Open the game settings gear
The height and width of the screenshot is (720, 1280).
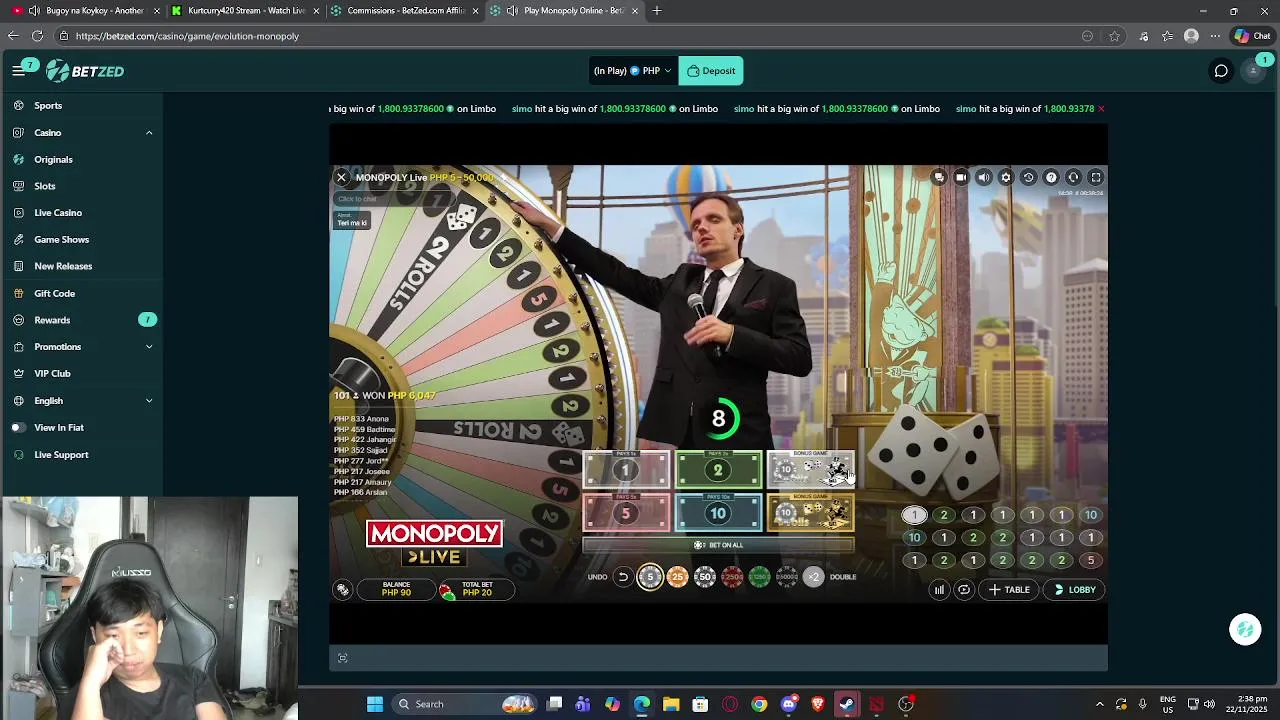point(1006,177)
